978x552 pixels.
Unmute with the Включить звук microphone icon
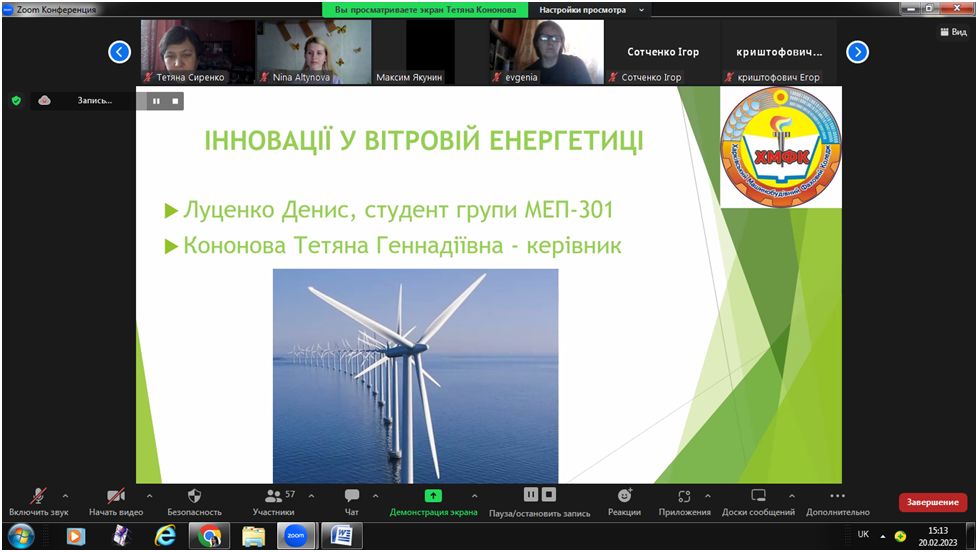38,496
